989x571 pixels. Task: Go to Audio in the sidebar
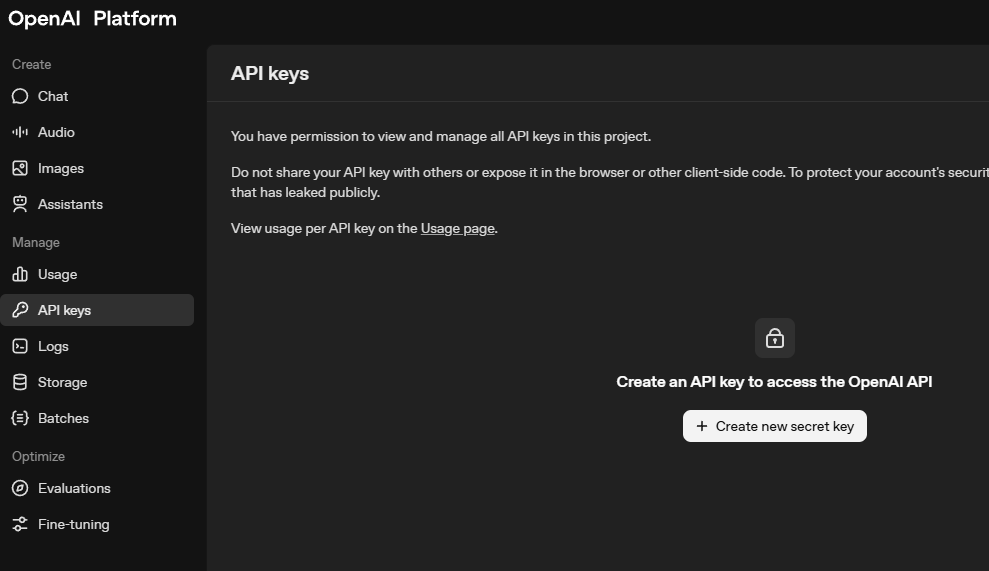(x=97, y=132)
